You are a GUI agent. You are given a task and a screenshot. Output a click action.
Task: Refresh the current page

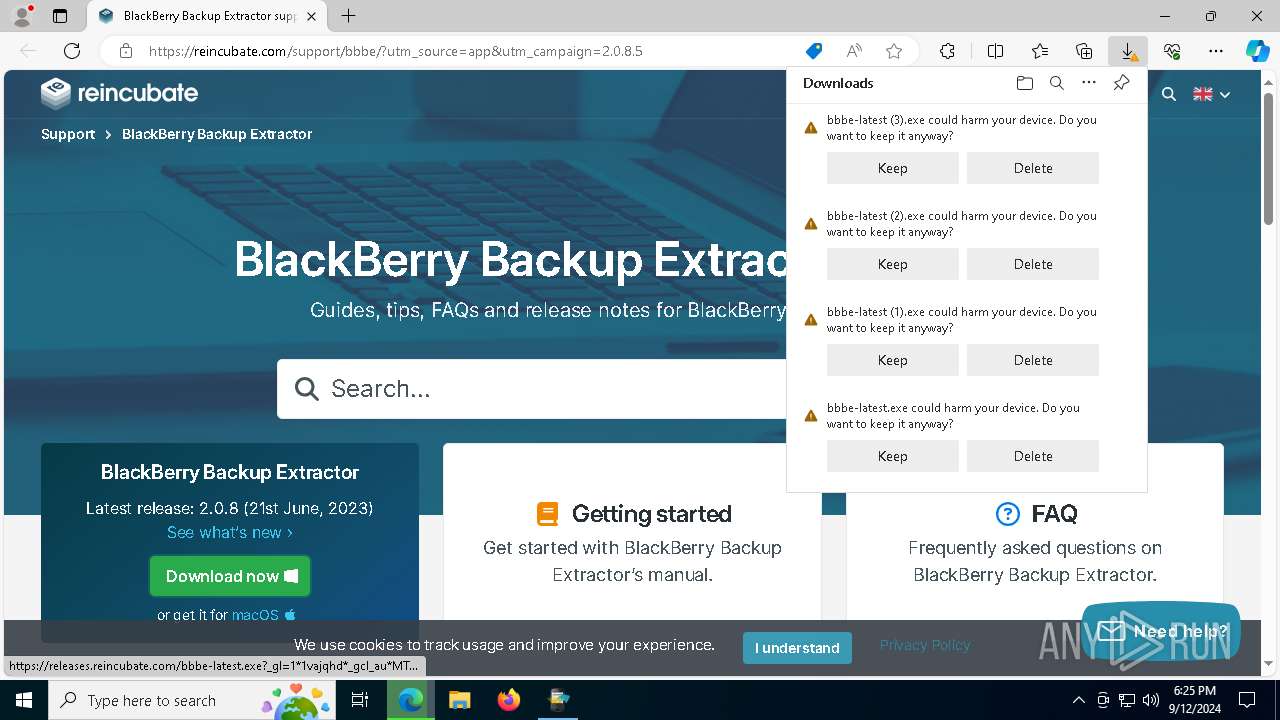(72, 51)
